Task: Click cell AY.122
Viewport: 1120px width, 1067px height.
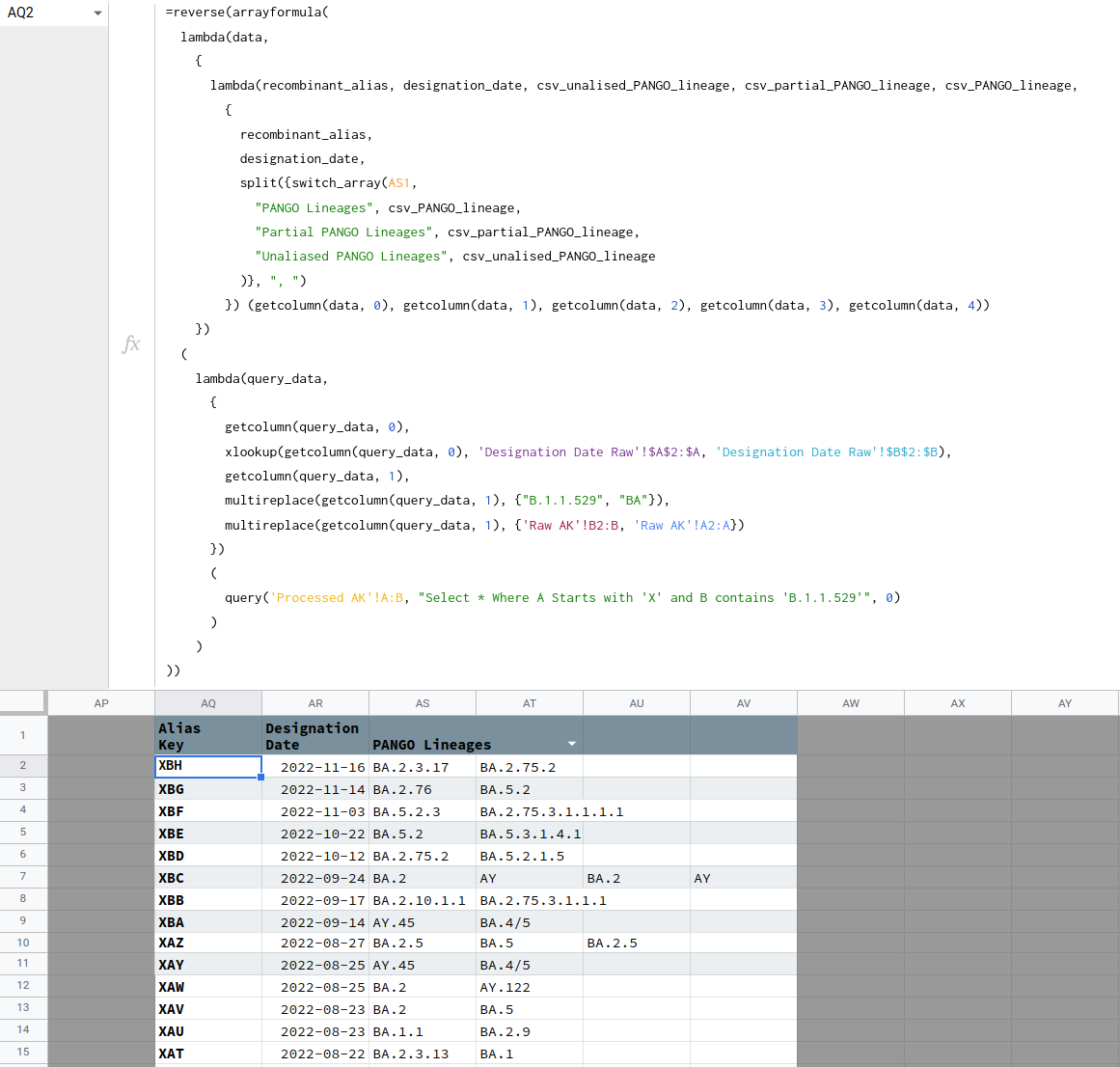Action: [530, 987]
